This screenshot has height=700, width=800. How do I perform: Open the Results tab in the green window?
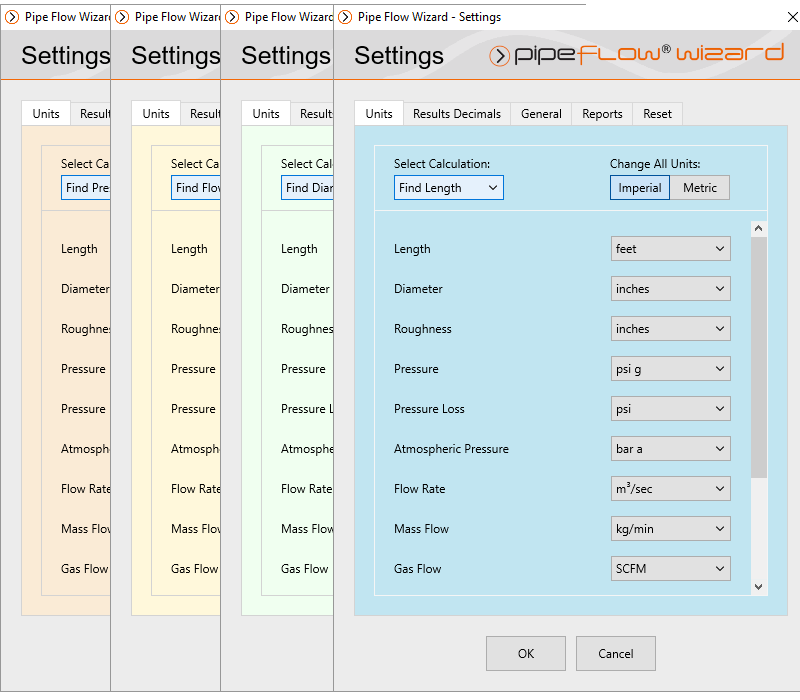[312, 114]
